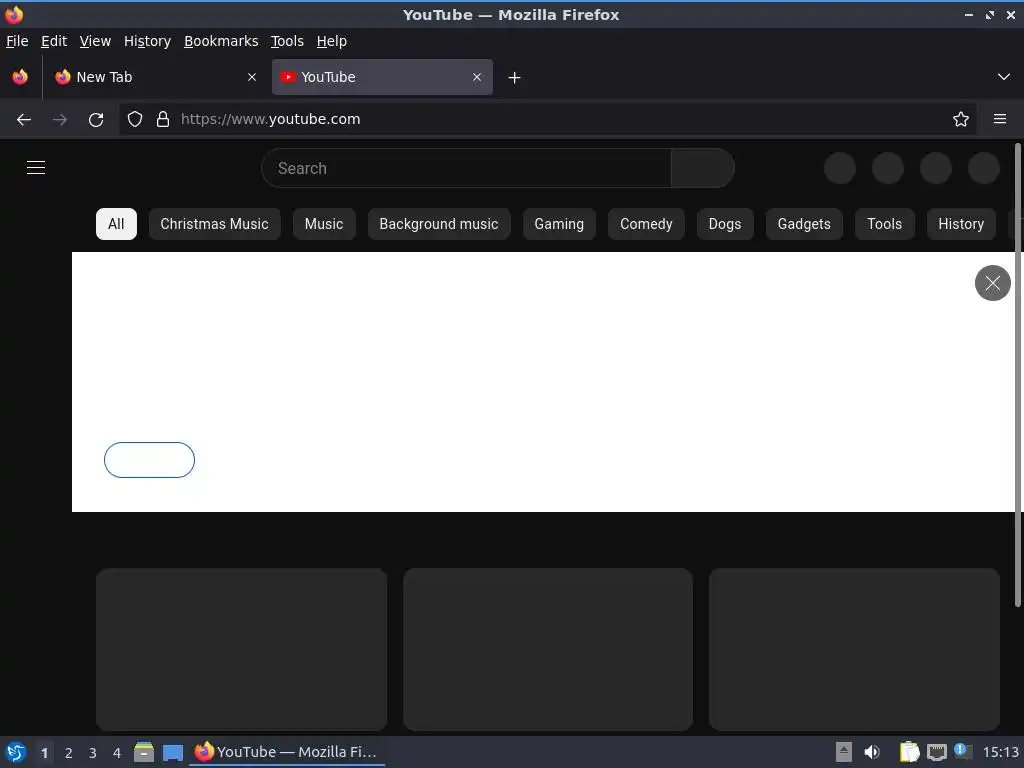The height and width of the screenshot is (768, 1024).
Task: Reload the current YouTube page
Action: [x=96, y=120]
